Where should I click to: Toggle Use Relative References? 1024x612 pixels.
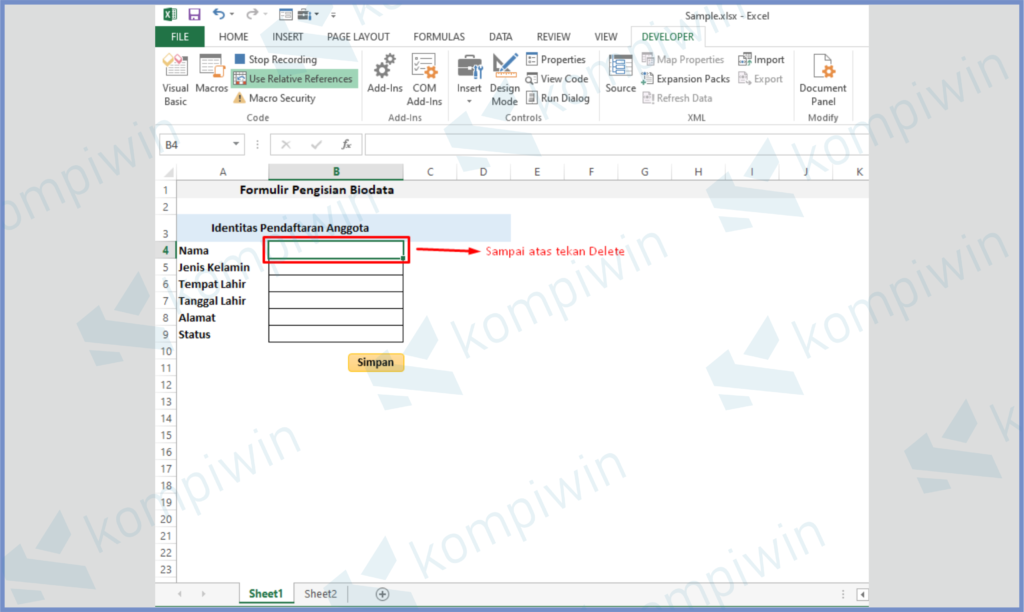click(294, 79)
